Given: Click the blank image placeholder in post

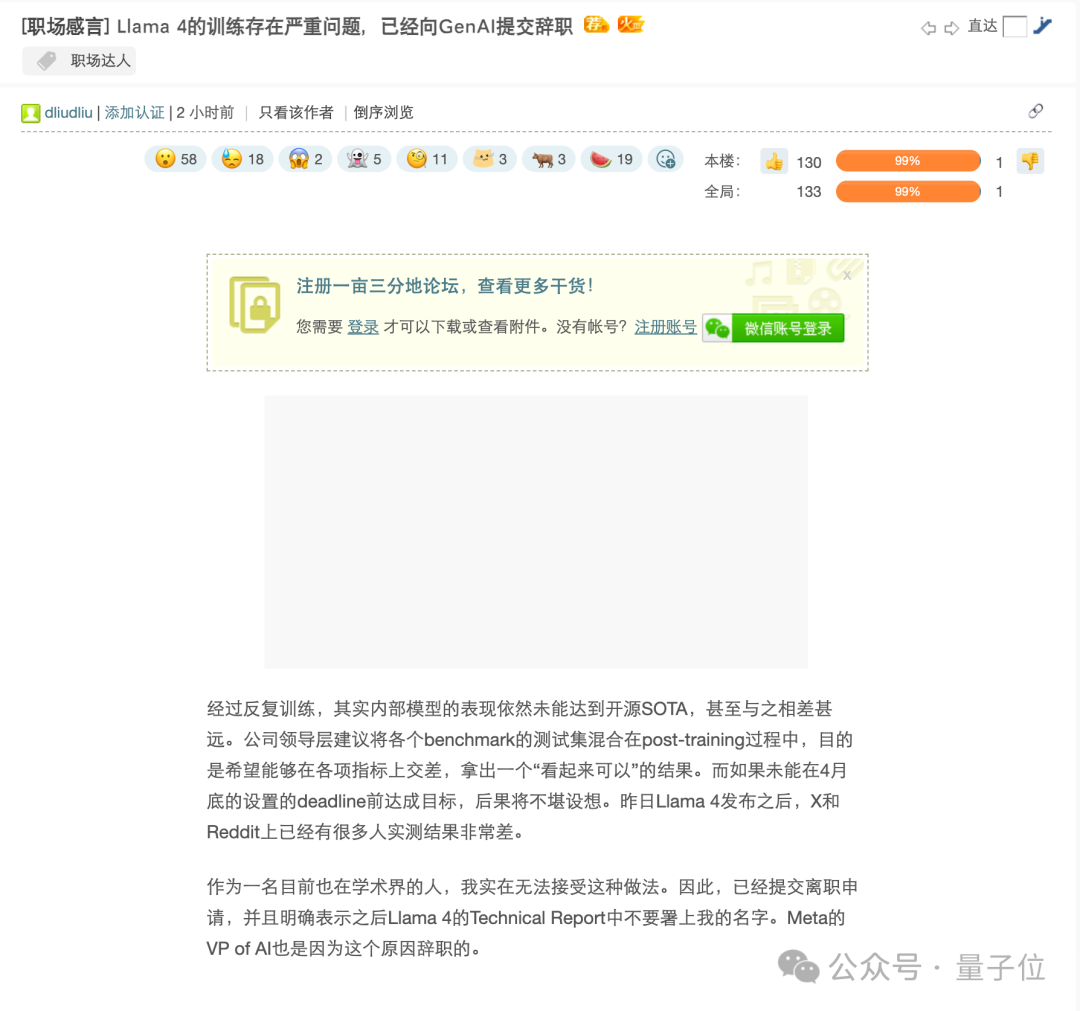Looking at the screenshot, I should pos(536,532).
